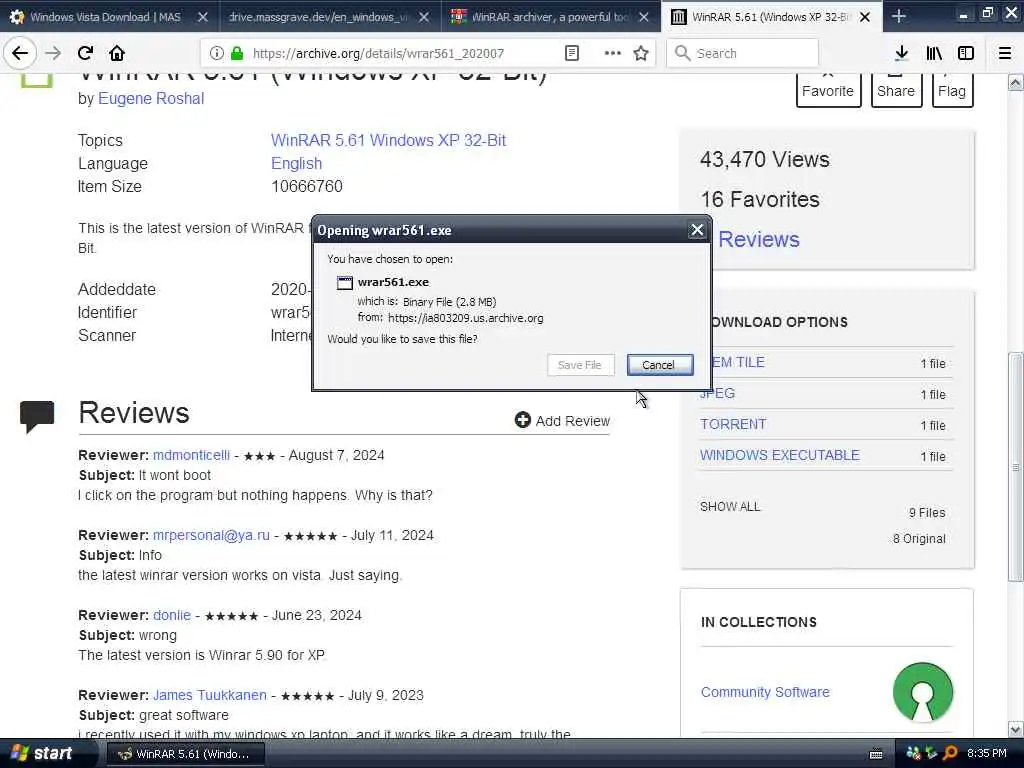
Task: Click the Add Review plus icon
Action: [x=522, y=420]
